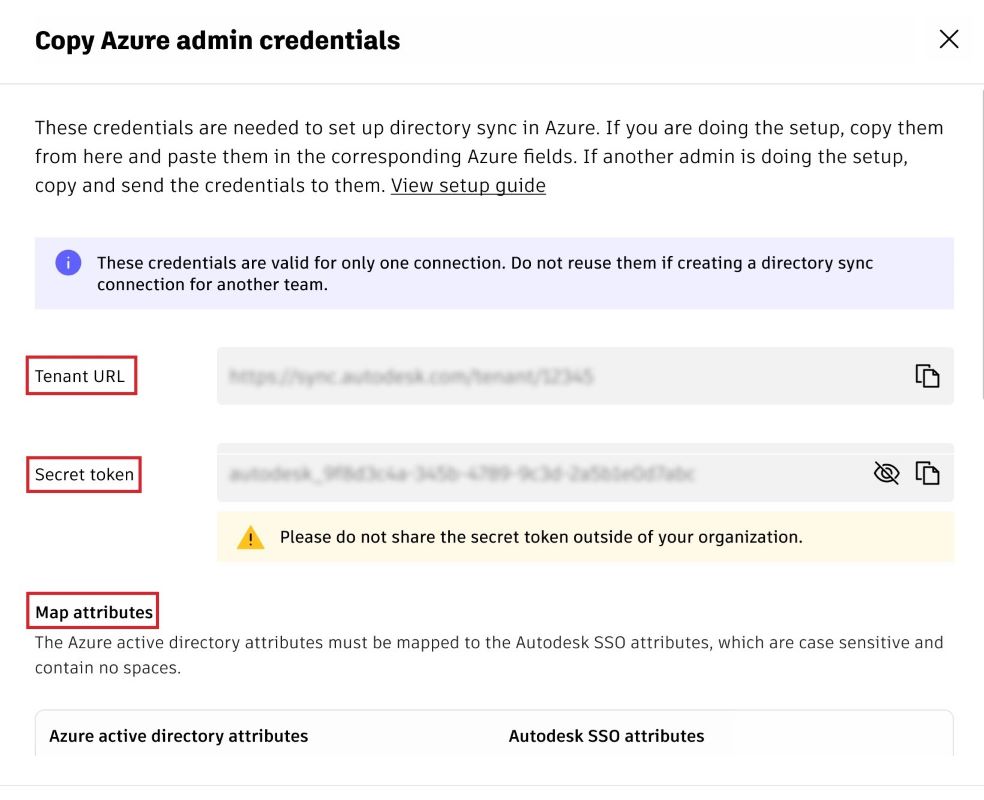The height and width of the screenshot is (800, 984).
Task: Select the Secret token value field
Action: point(540,473)
